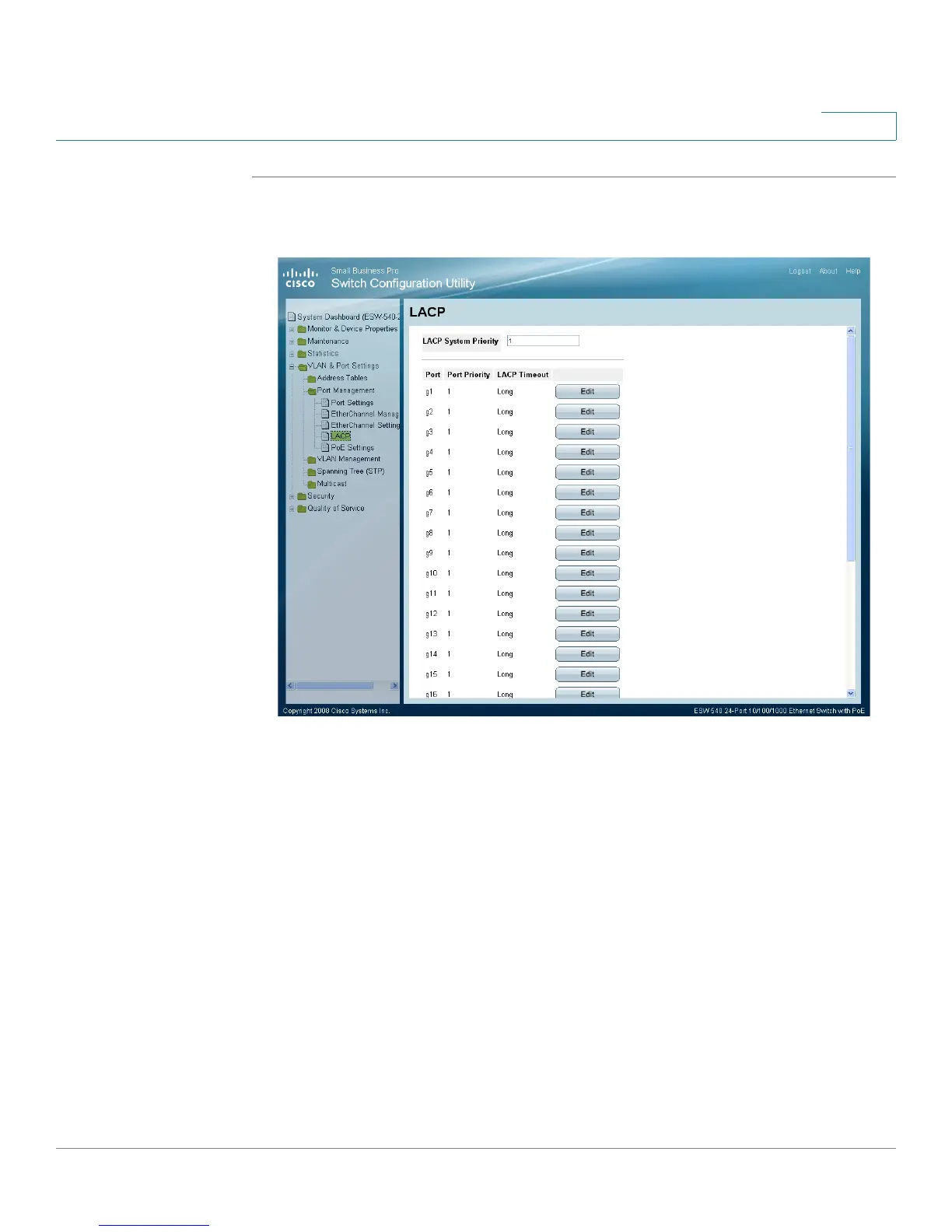Collapse the VLAN & Port Settings node
Viewport: 952px width, 1232px height.
pyautogui.click(x=292, y=366)
